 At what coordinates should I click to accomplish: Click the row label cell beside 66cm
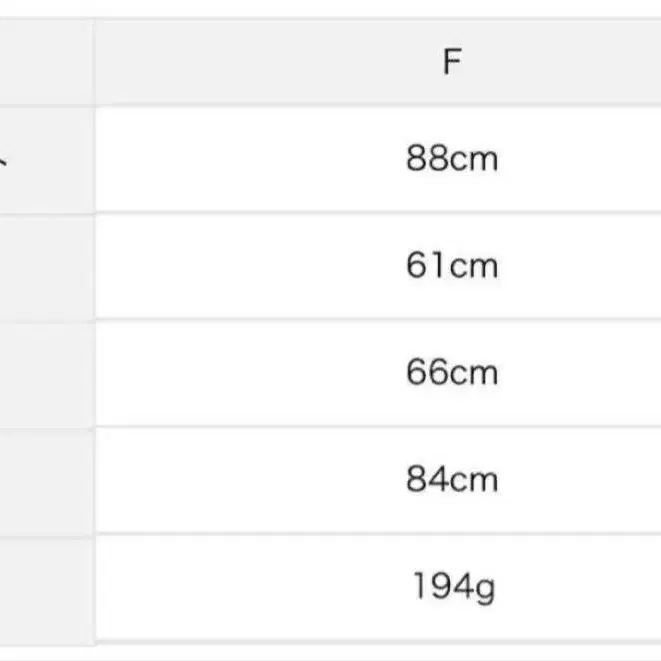coord(45,373)
